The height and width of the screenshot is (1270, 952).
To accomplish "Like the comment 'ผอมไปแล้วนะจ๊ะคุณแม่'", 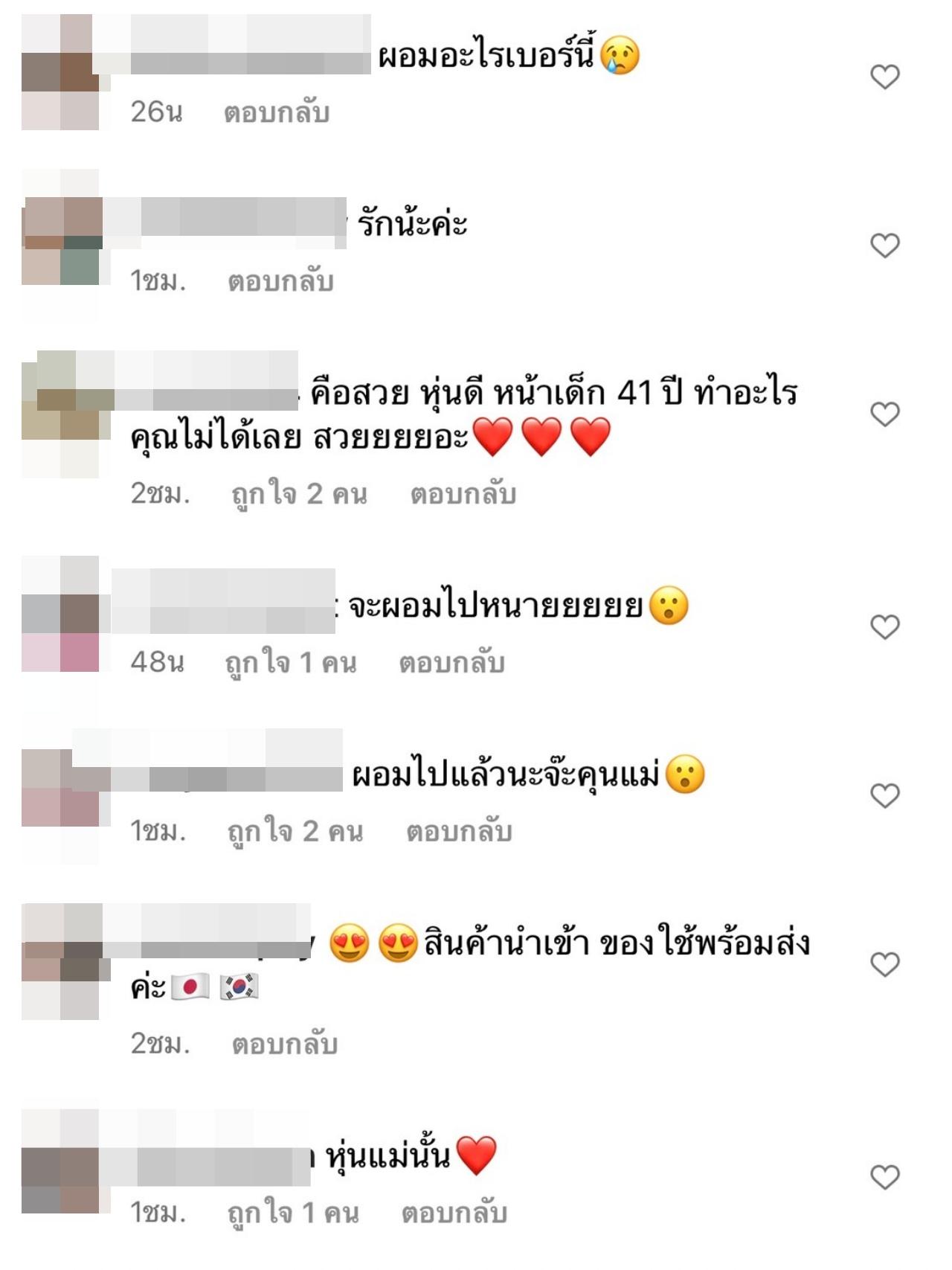I will [x=885, y=796].
